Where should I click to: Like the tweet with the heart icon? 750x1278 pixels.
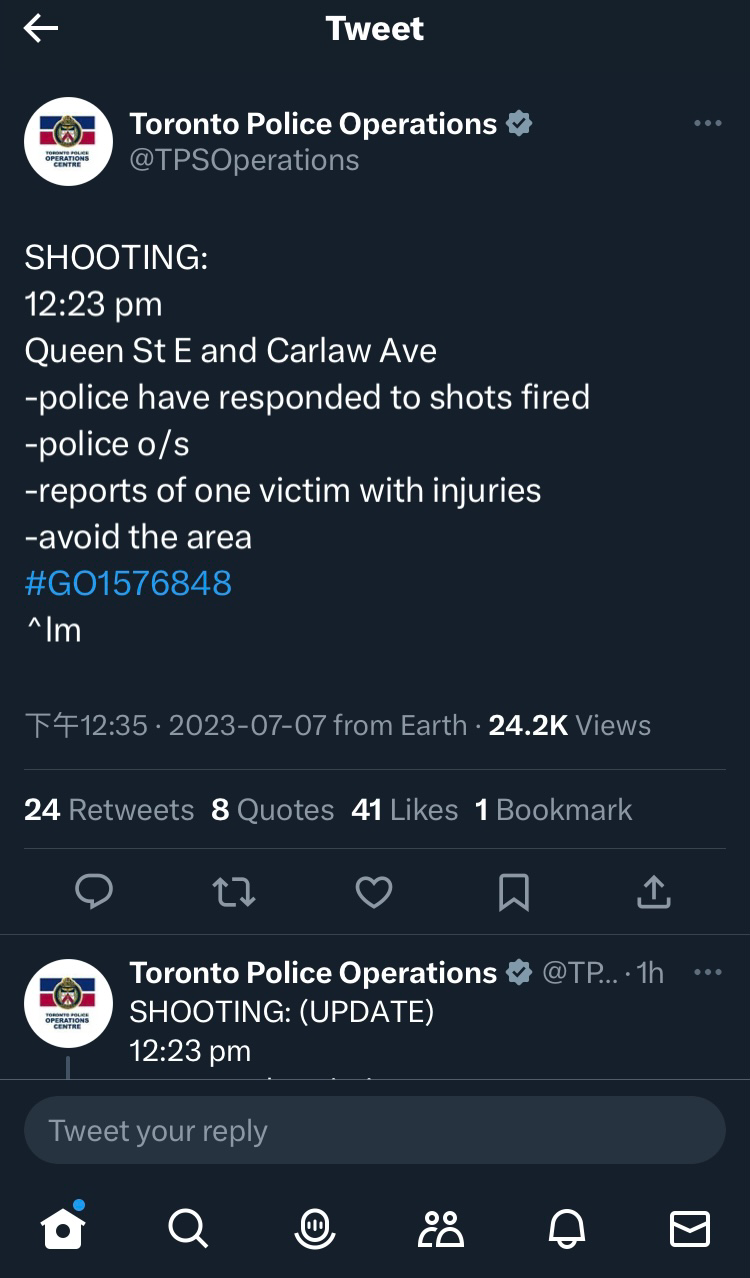[374, 891]
